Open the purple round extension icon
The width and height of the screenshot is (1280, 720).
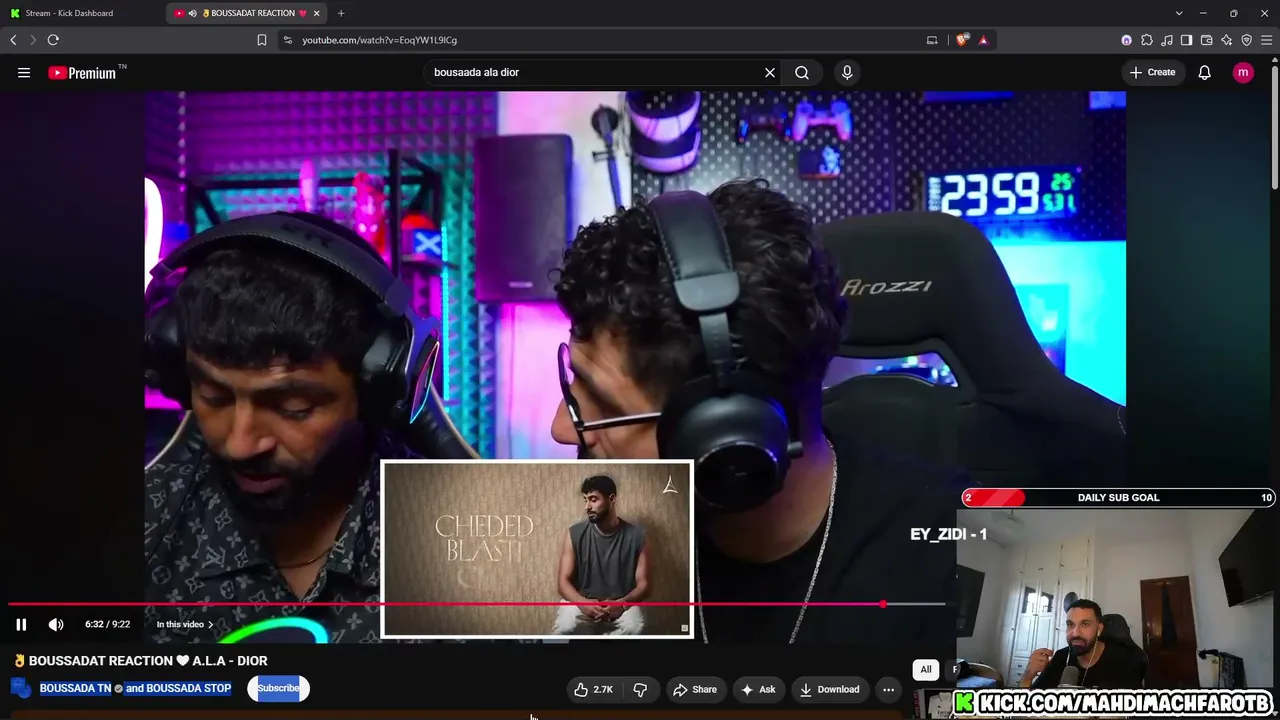tap(1127, 40)
